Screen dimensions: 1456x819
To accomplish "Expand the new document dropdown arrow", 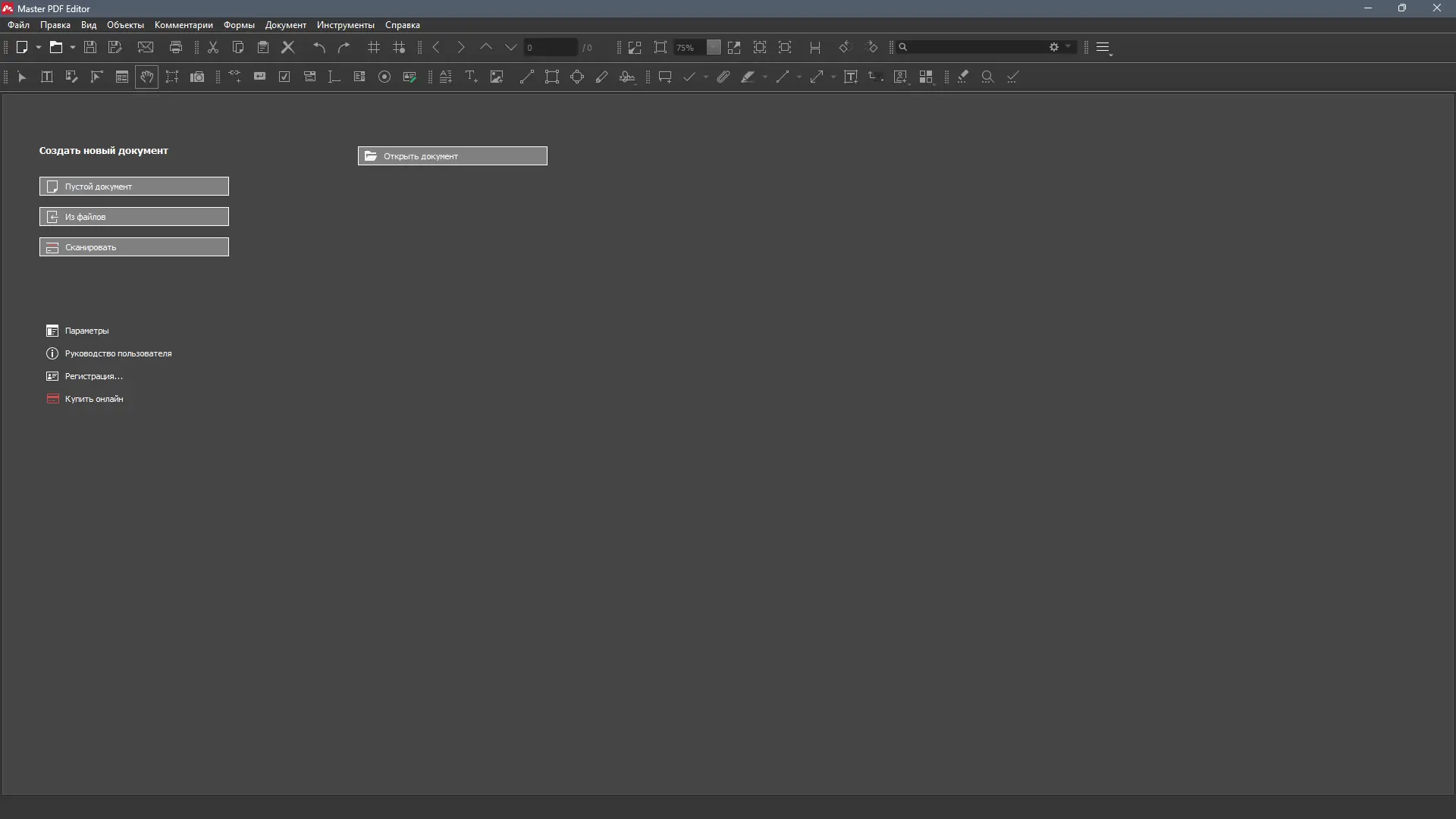I will coord(39,47).
